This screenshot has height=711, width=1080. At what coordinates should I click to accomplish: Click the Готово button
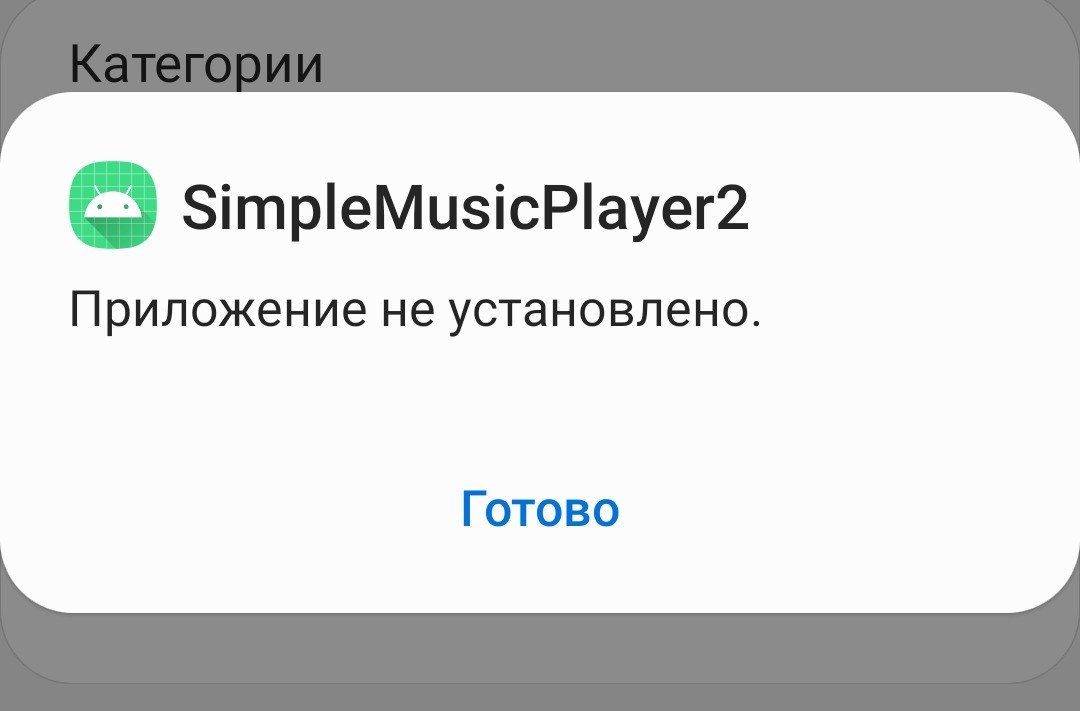(540, 509)
